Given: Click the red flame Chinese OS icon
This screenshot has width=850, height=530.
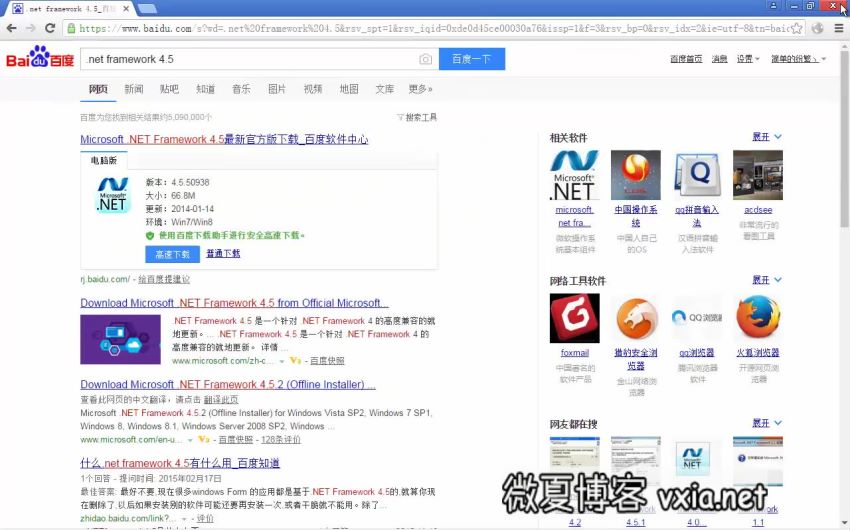Looking at the screenshot, I should (635, 175).
